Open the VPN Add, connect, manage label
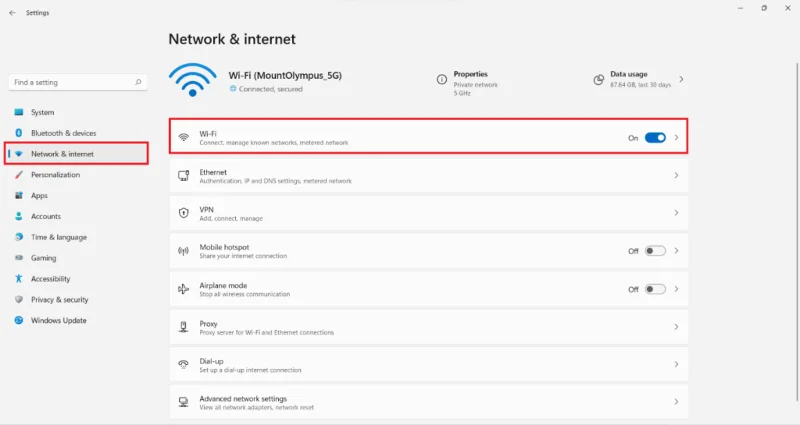800x425 pixels. (231, 218)
